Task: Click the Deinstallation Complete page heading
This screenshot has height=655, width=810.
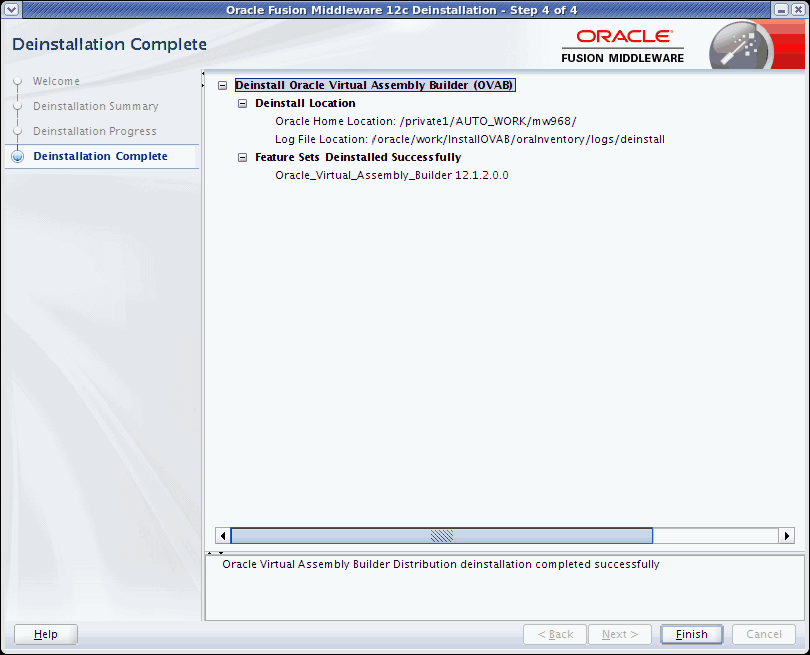Action: 110,44
